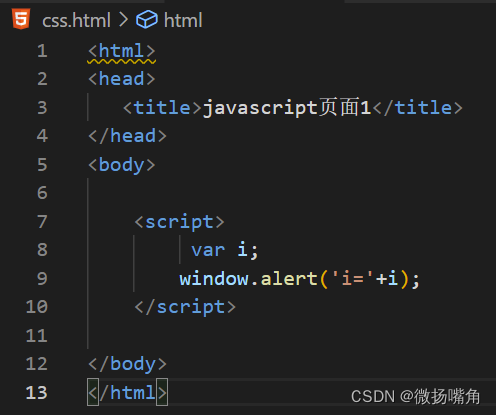This screenshot has height=415, width=496.
Task: Click the html symbol cube icon
Action: pyautogui.click(x=147, y=19)
